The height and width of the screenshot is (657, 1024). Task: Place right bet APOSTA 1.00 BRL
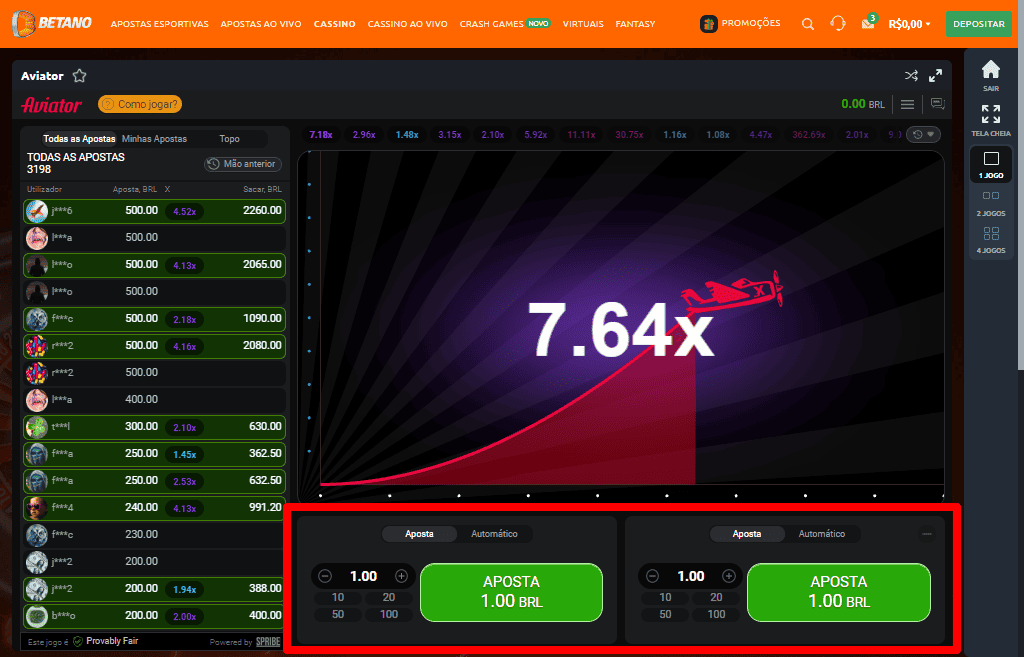[839, 592]
